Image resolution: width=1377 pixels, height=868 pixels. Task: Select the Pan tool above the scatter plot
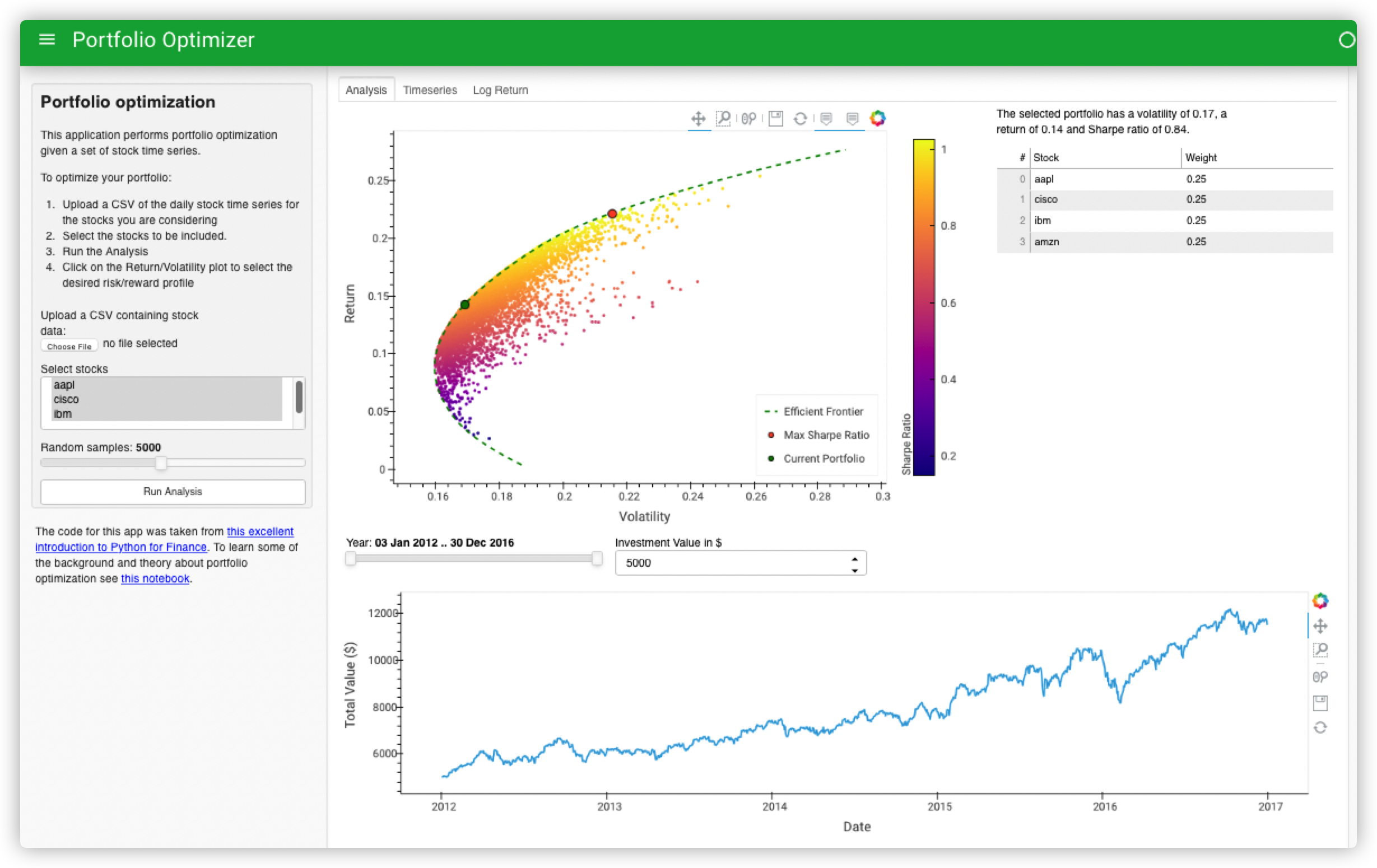pyautogui.click(x=697, y=118)
